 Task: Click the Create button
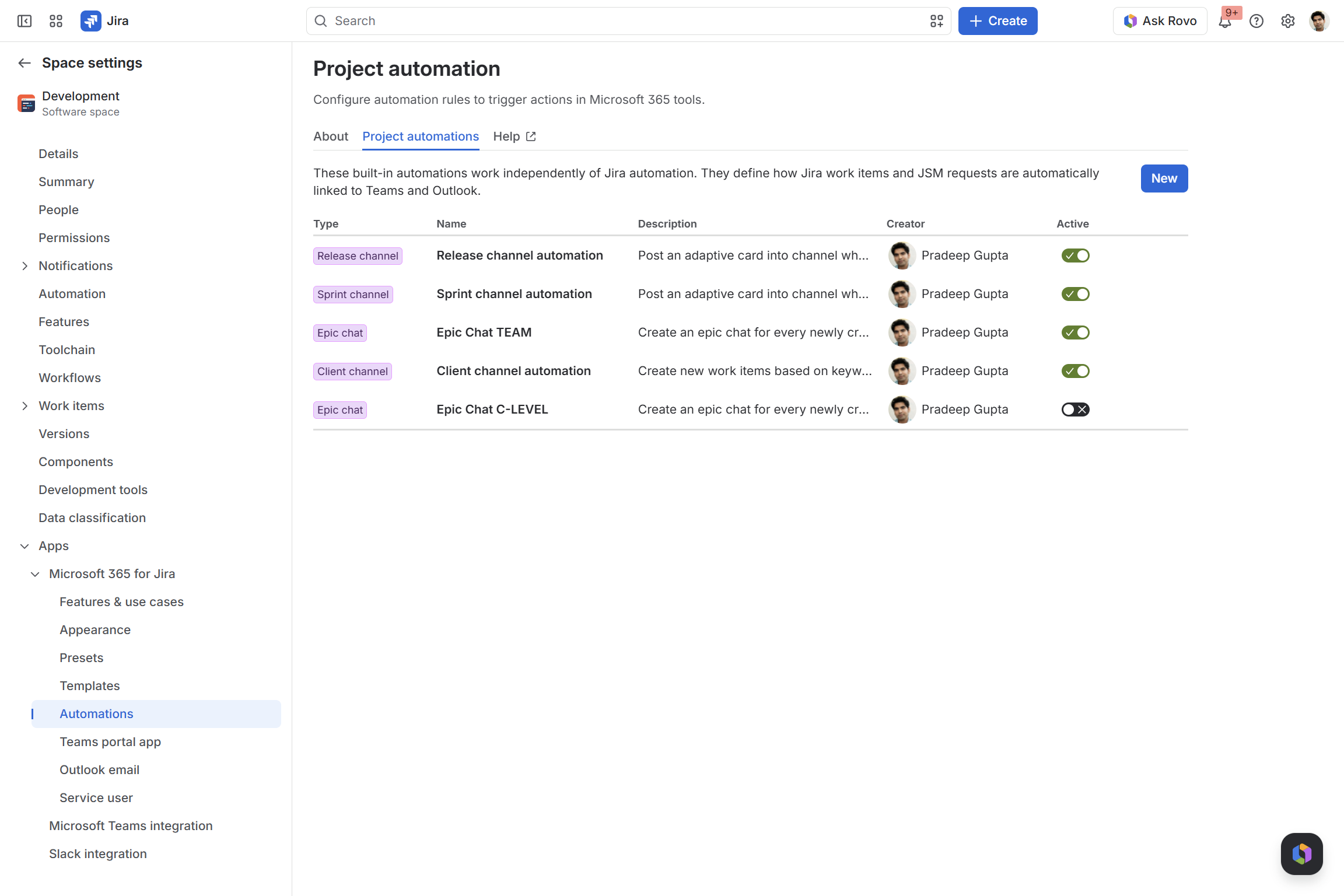pos(998,21)
